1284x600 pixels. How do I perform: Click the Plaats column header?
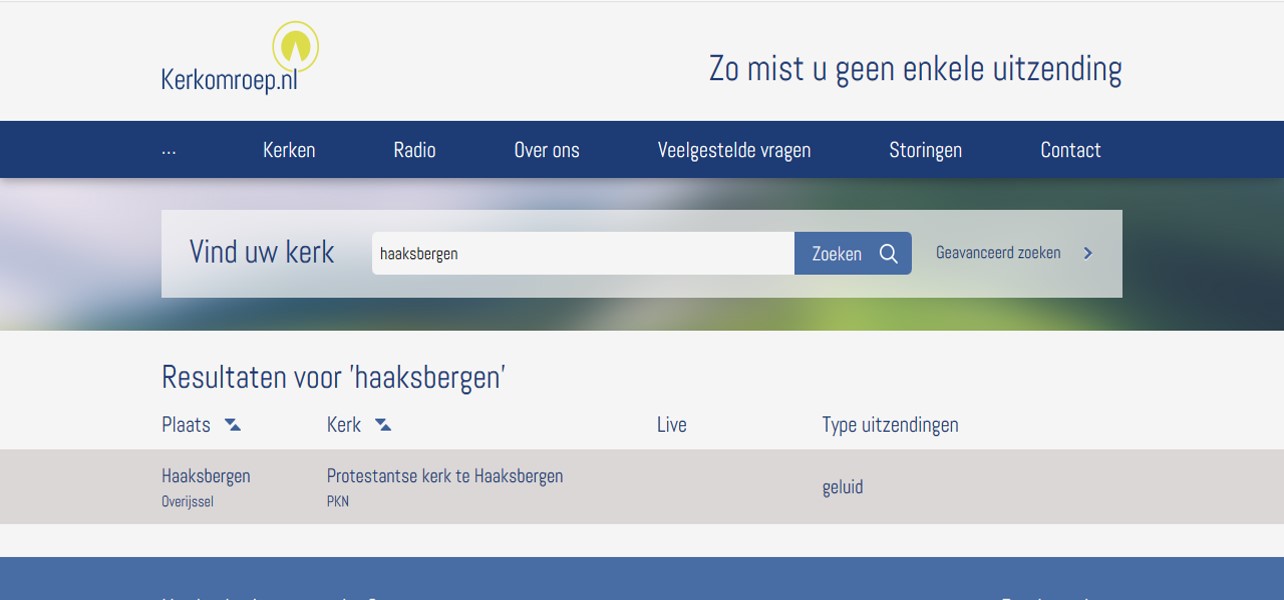coord(186,425)
